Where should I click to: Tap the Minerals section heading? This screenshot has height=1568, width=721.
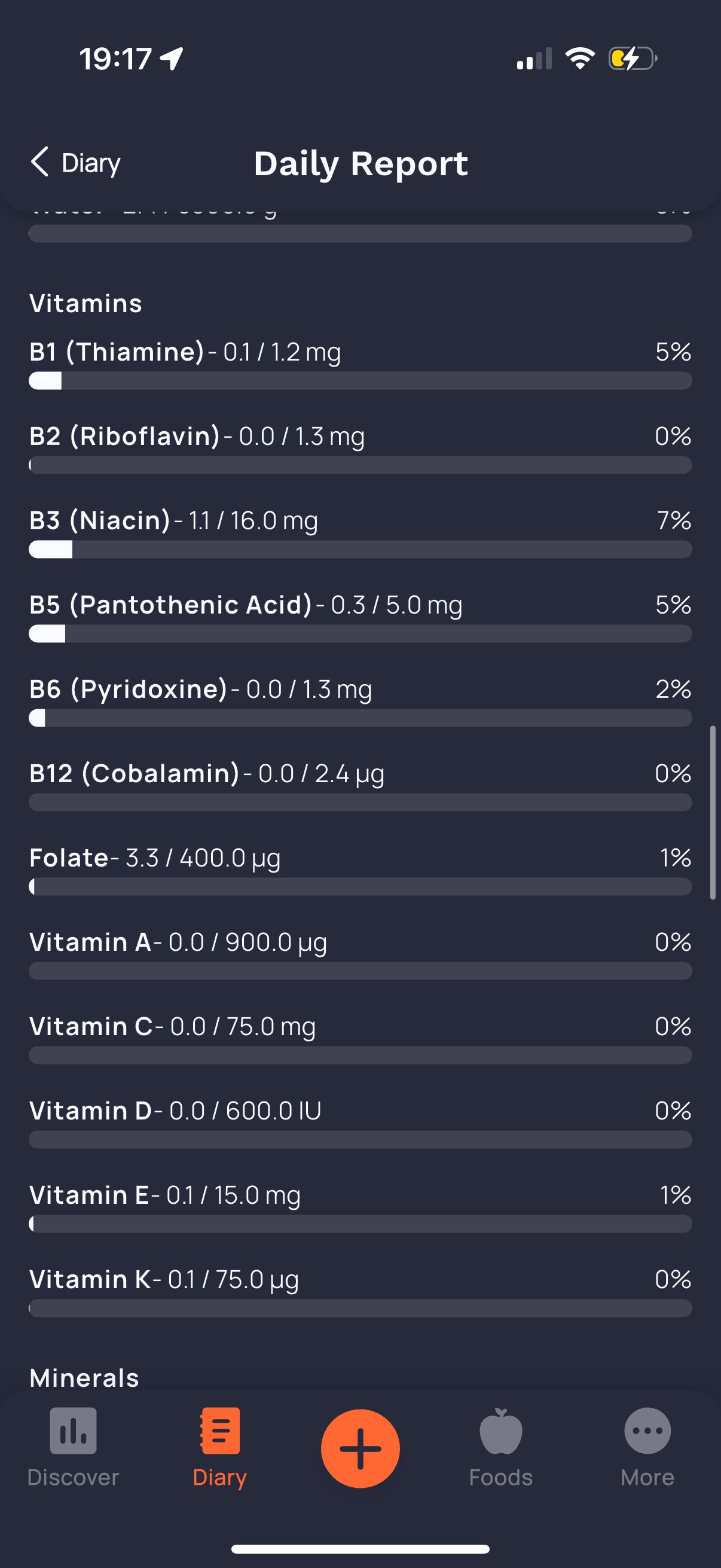(x=84, y=1378)
